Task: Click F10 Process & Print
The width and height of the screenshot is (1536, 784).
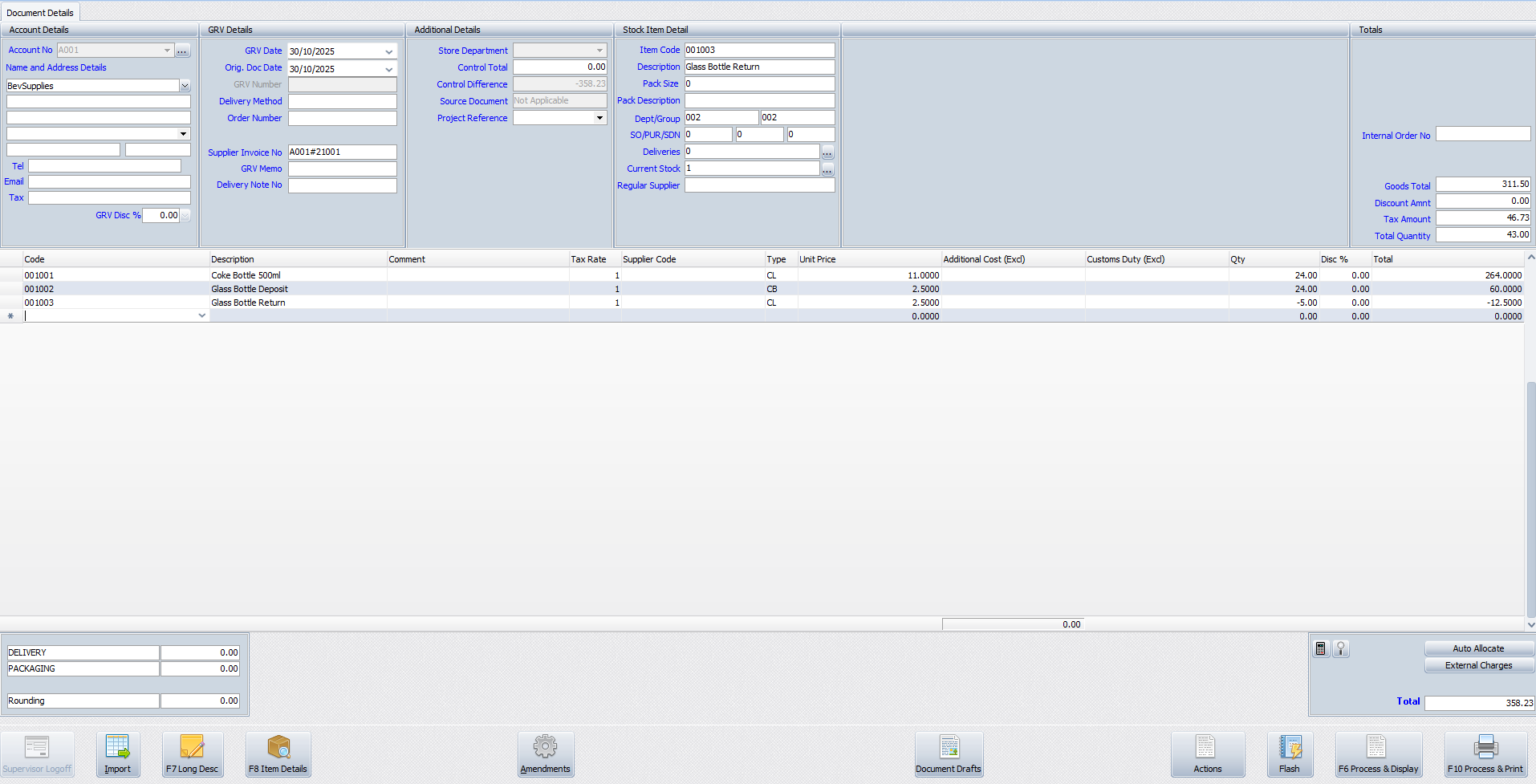Action: coord(1485,754)
